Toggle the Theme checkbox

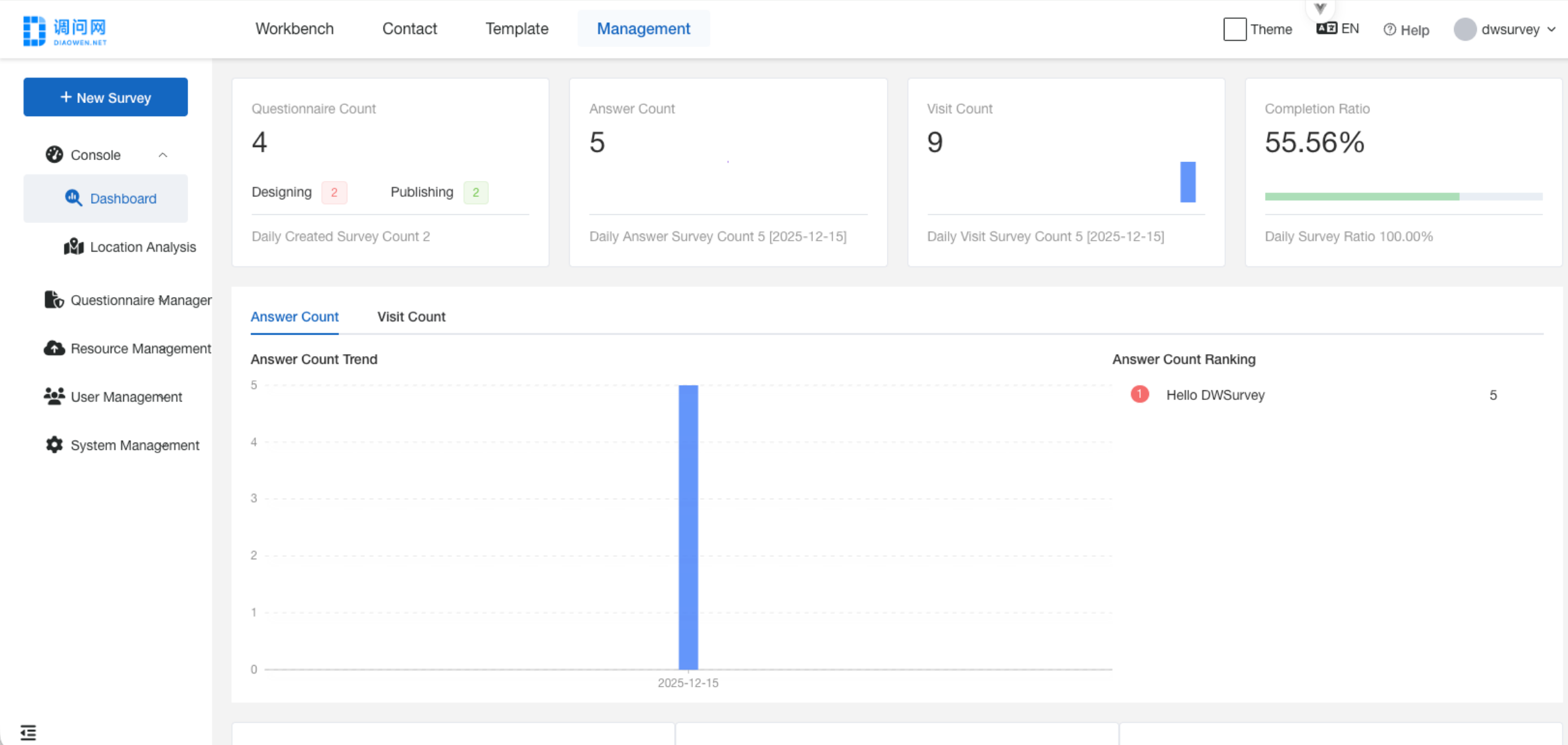(x=1234, y=29)
